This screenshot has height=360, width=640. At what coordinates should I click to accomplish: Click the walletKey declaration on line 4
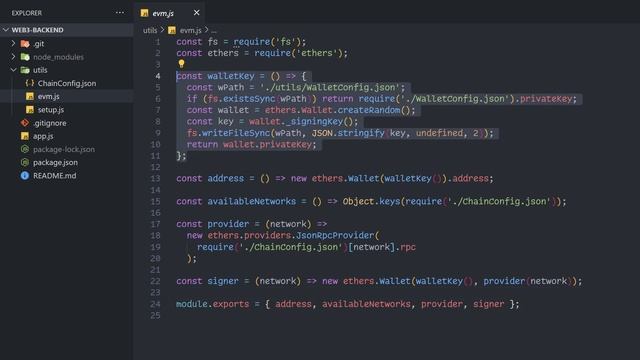coord(231,76)
